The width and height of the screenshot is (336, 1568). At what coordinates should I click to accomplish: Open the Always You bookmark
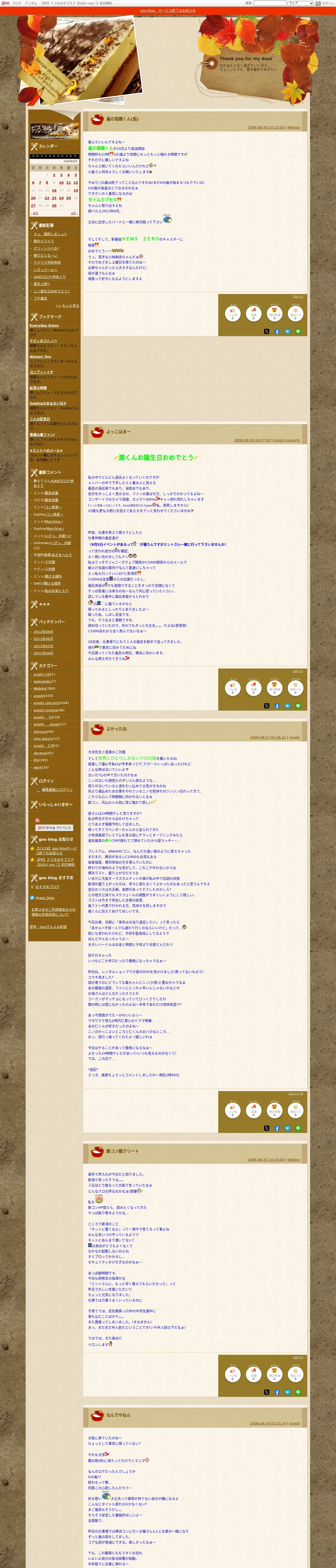(40, 357)
